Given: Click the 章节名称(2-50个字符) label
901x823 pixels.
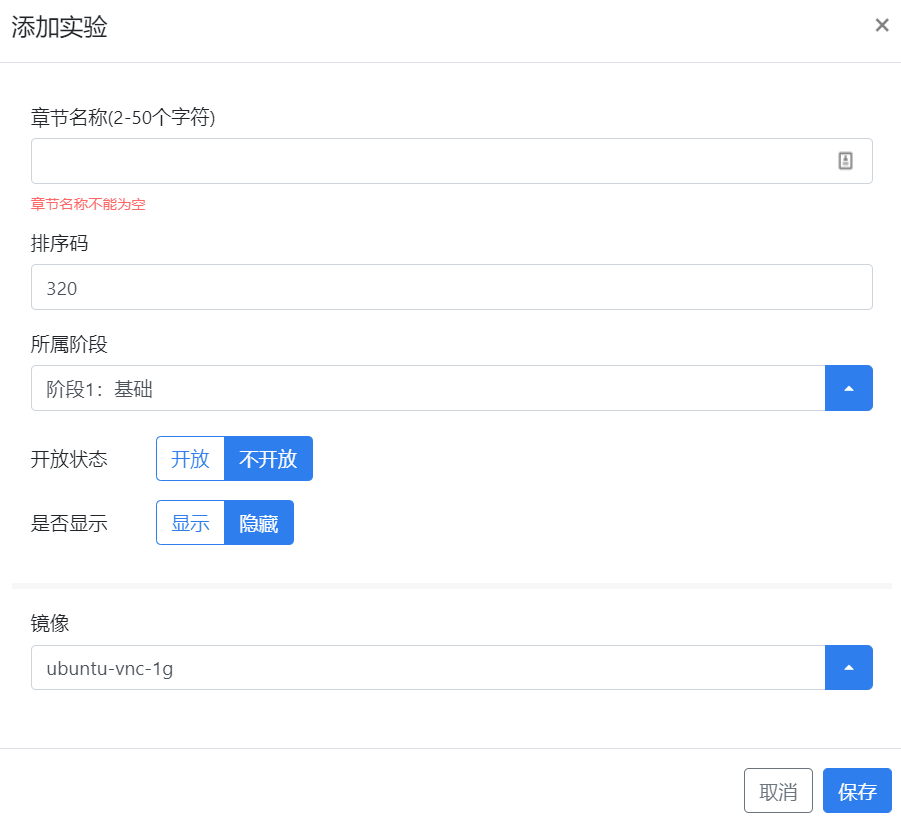Looking at the screenshot, I should coord(123,118).
